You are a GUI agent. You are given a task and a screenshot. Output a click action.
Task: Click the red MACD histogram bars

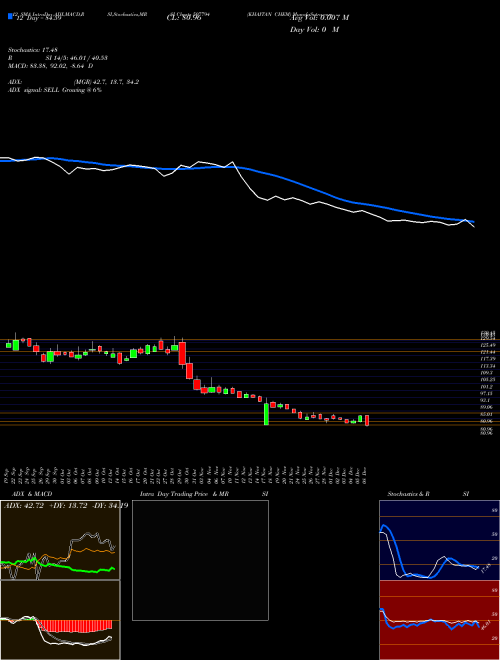coord(75,626)
